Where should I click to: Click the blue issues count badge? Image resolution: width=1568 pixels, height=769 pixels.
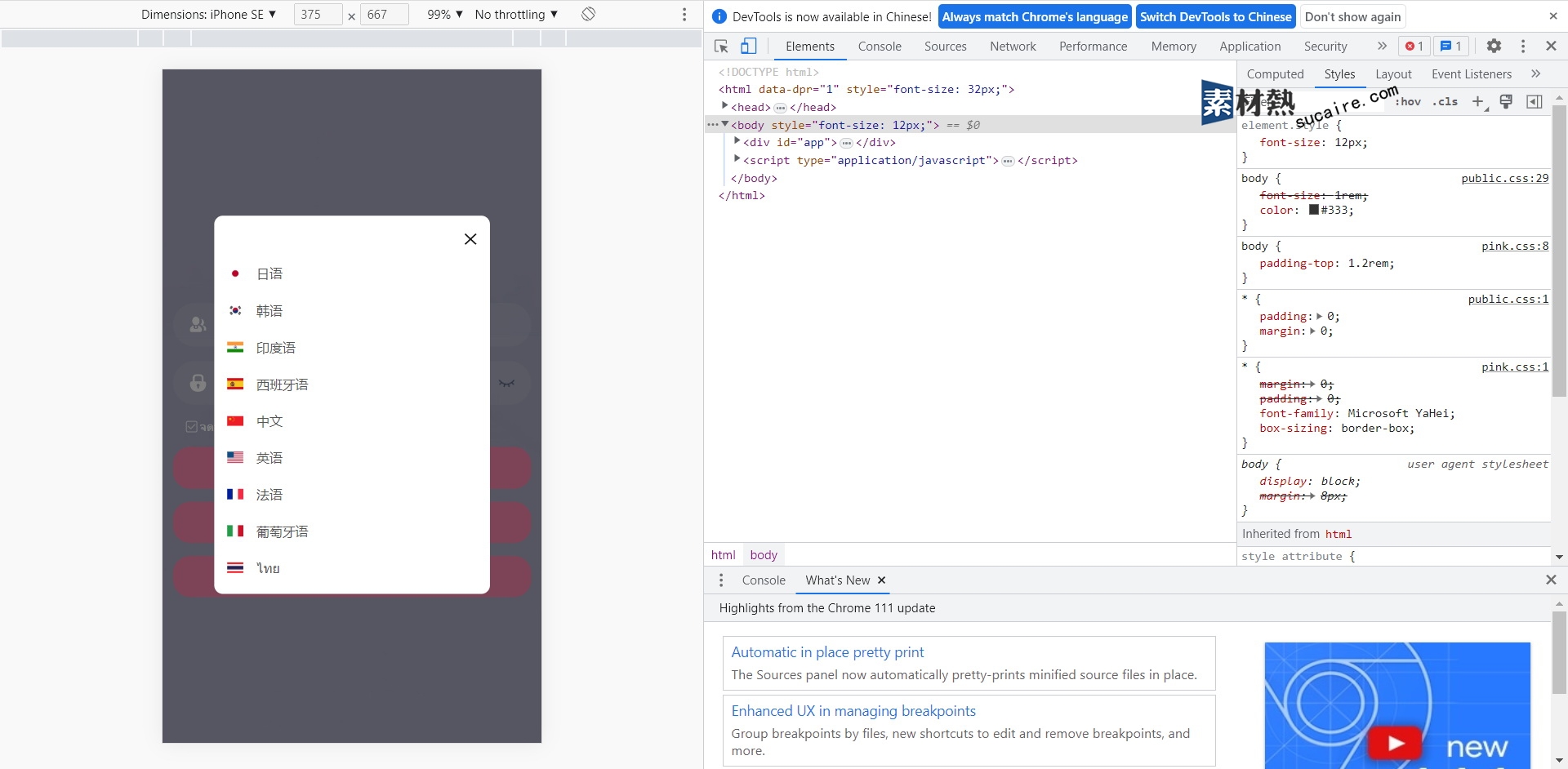[1451, 47]
